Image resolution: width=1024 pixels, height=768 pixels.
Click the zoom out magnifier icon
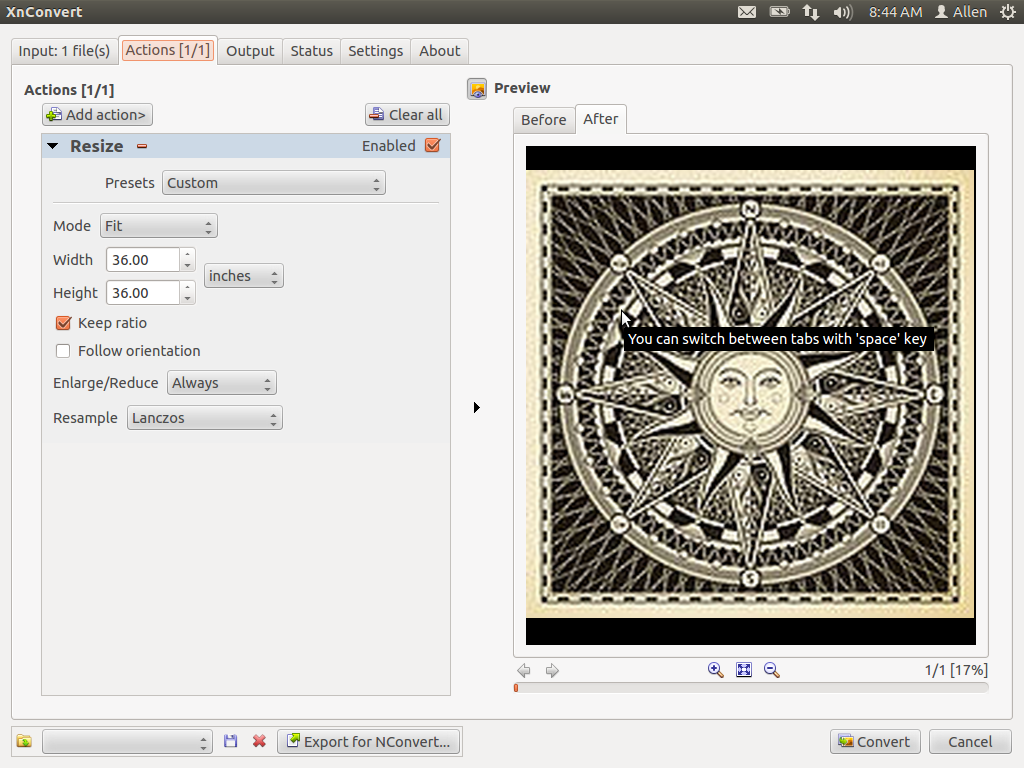coord(771,670)
